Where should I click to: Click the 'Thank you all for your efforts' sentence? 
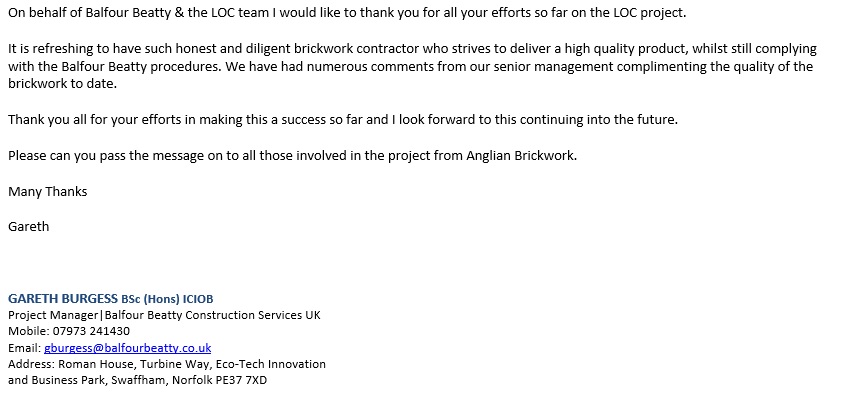(x=343, y=120)
